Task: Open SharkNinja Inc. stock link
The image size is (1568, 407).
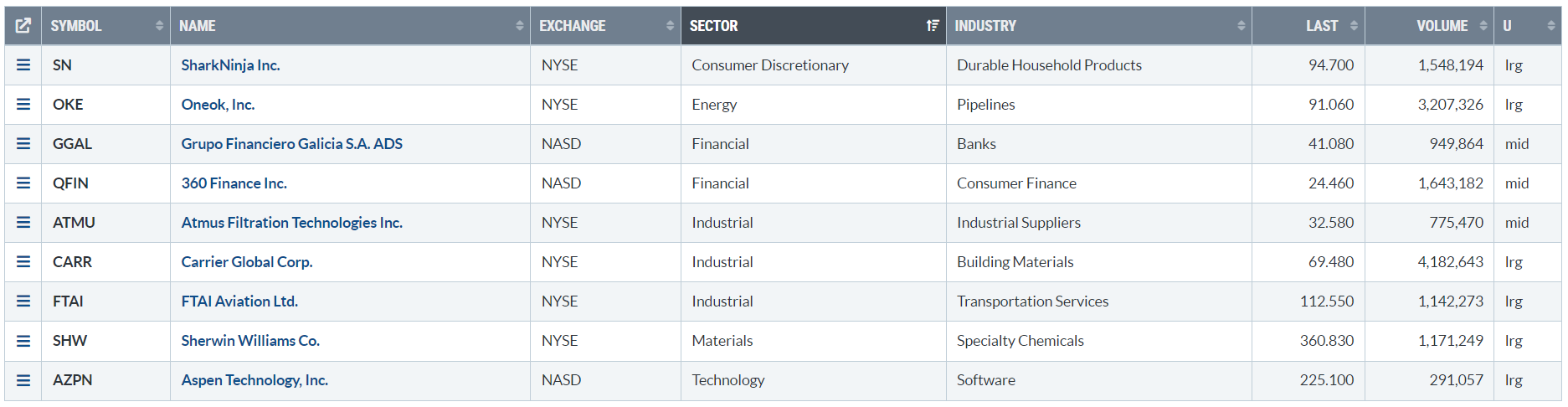Action: coord(230,65)
